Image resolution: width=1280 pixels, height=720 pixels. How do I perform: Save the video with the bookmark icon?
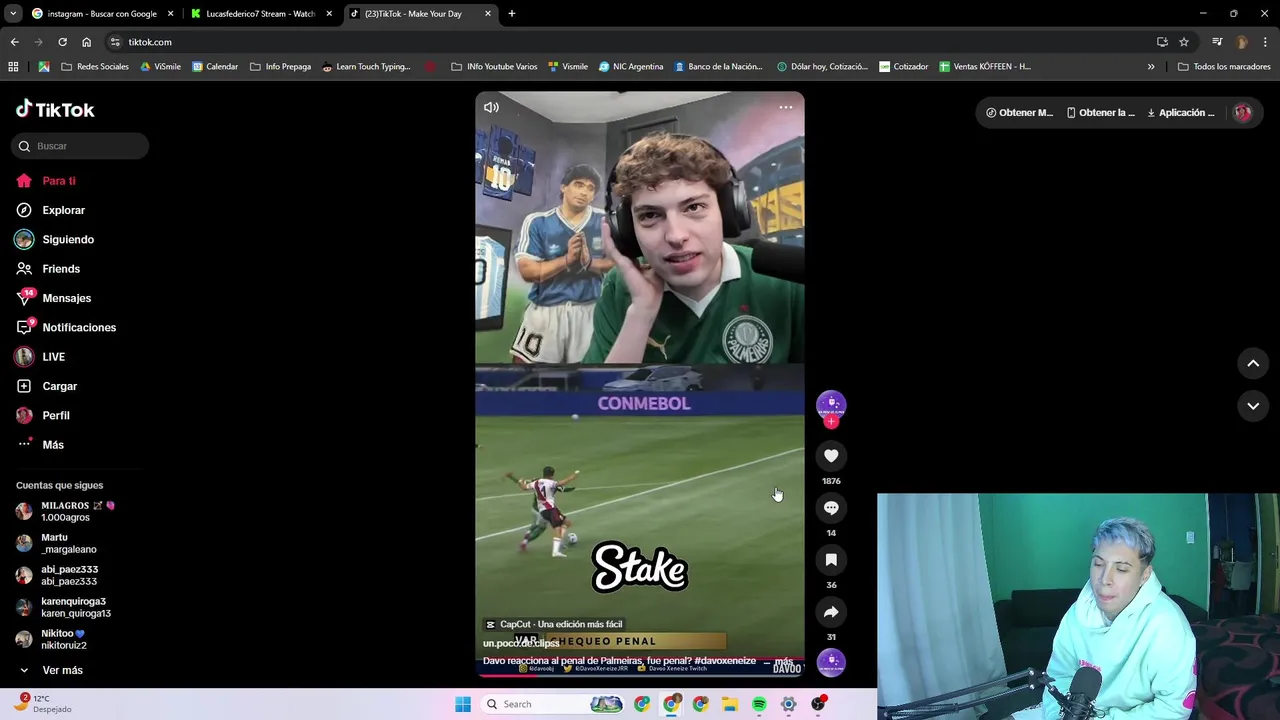(x=831, y=560)
